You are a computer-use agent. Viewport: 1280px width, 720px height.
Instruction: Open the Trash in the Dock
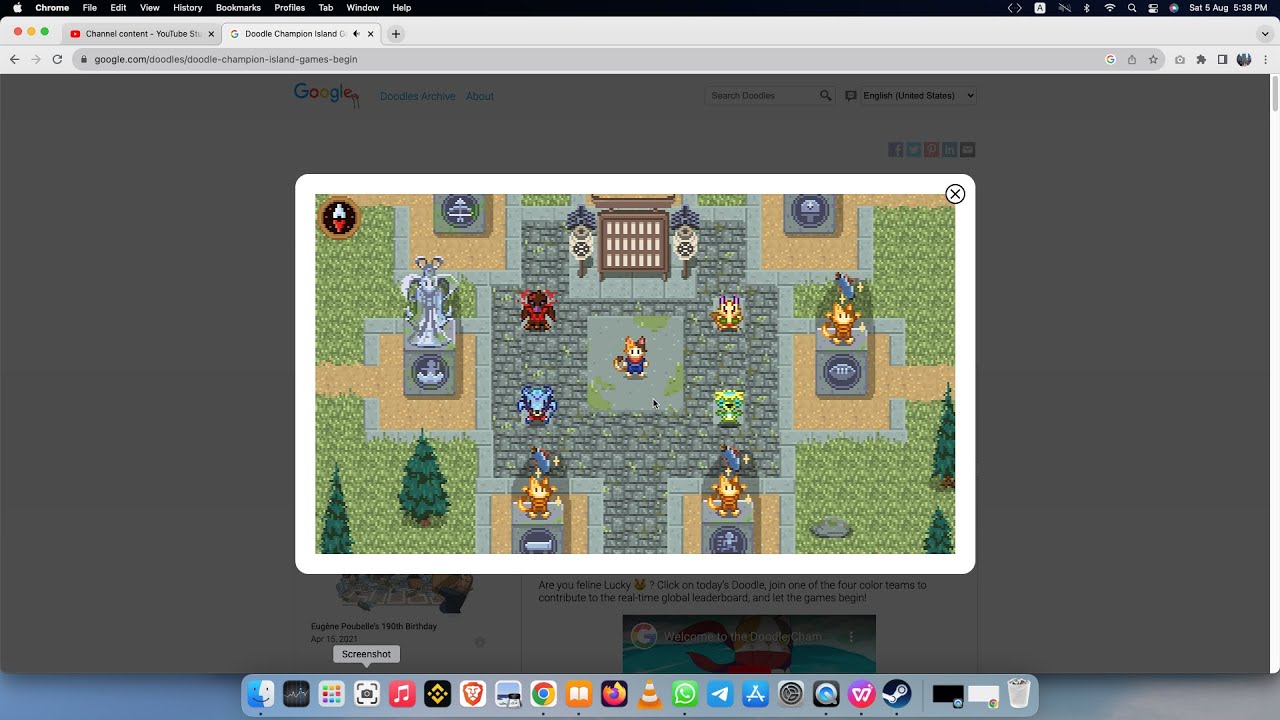[x=1018, y=694]
